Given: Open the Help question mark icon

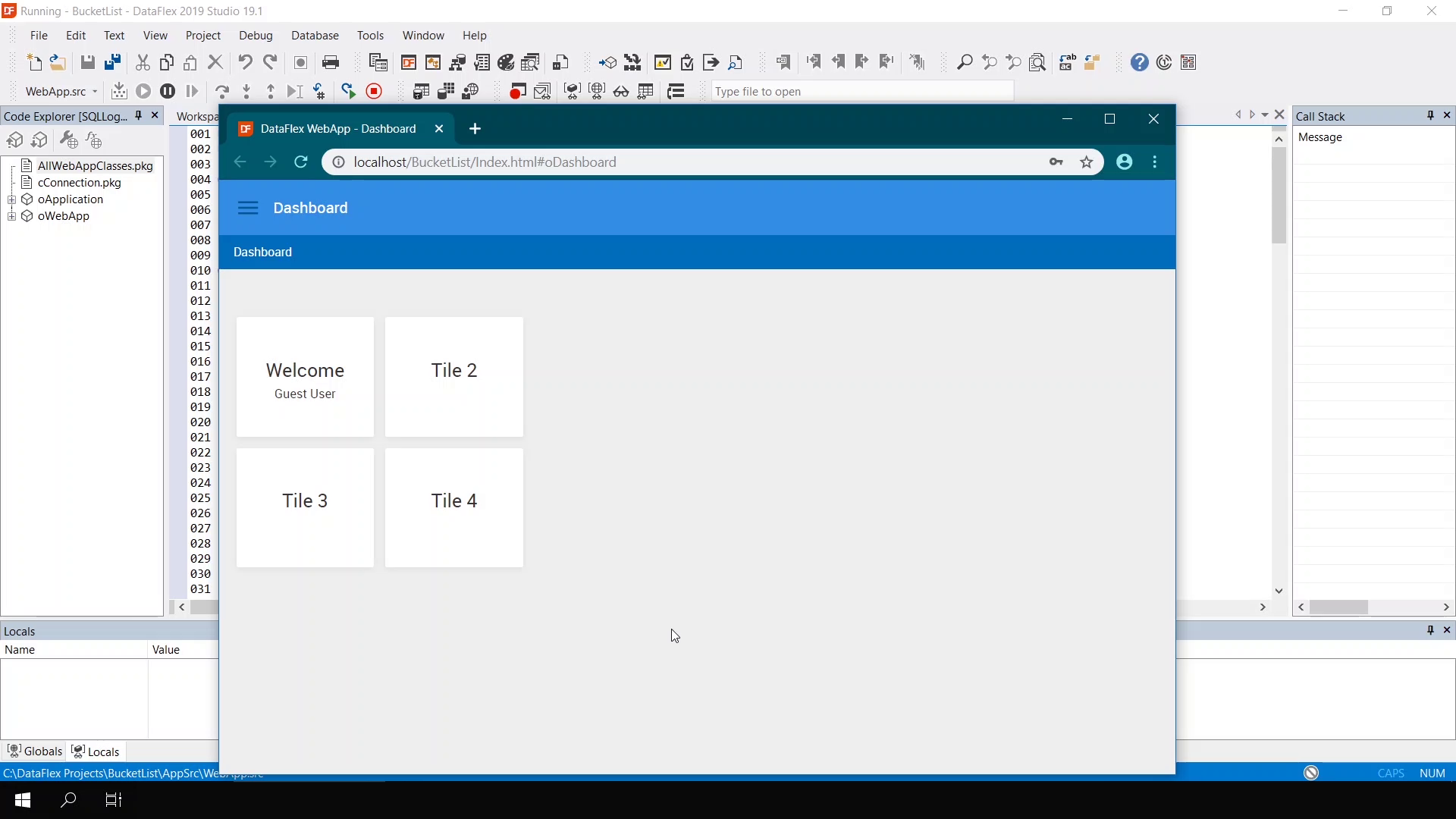Looking at the screenshot, I should click(1139, 62).
